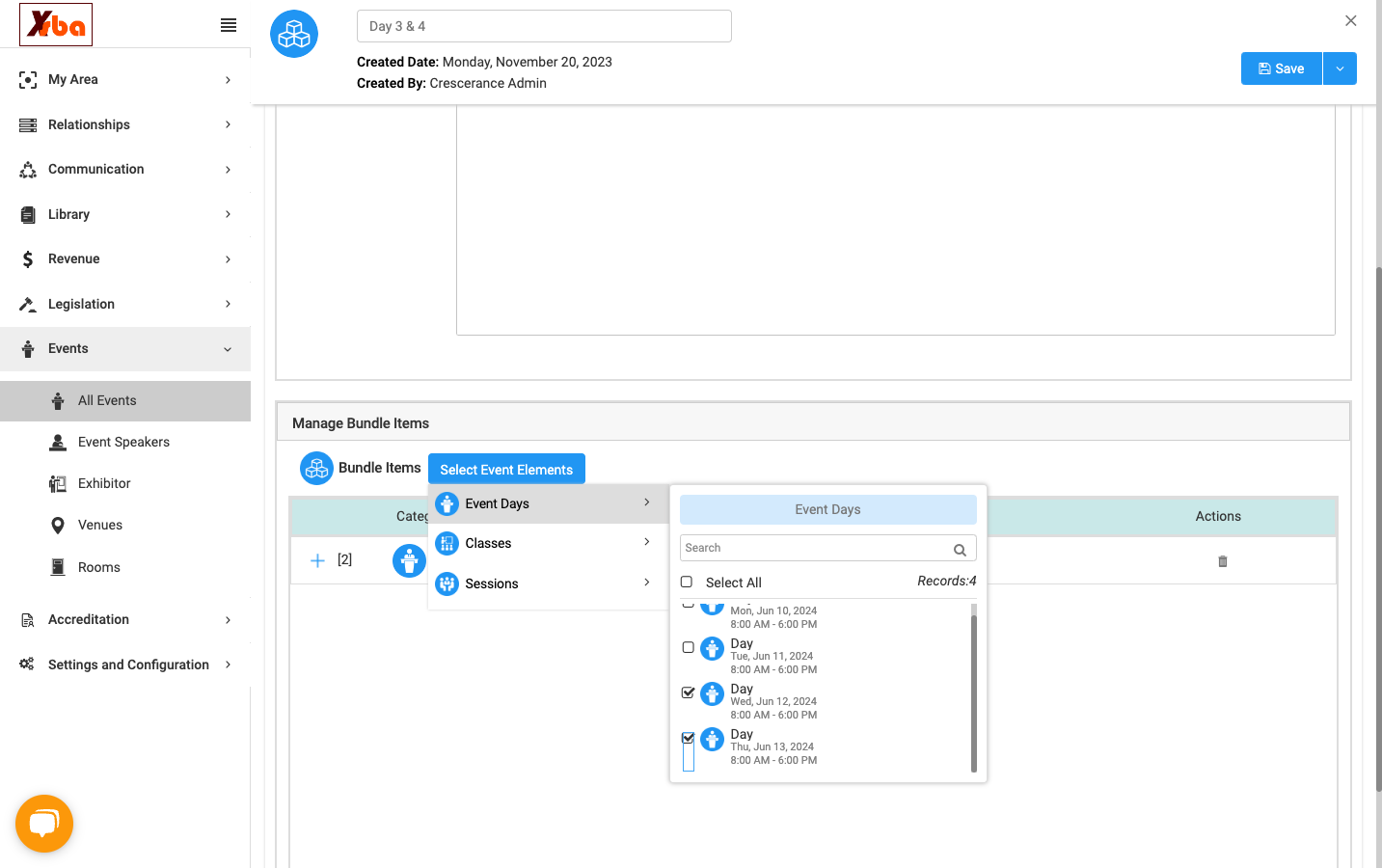
Task: Expand the Revenue chevron
Action: click(x=228, y=259)
